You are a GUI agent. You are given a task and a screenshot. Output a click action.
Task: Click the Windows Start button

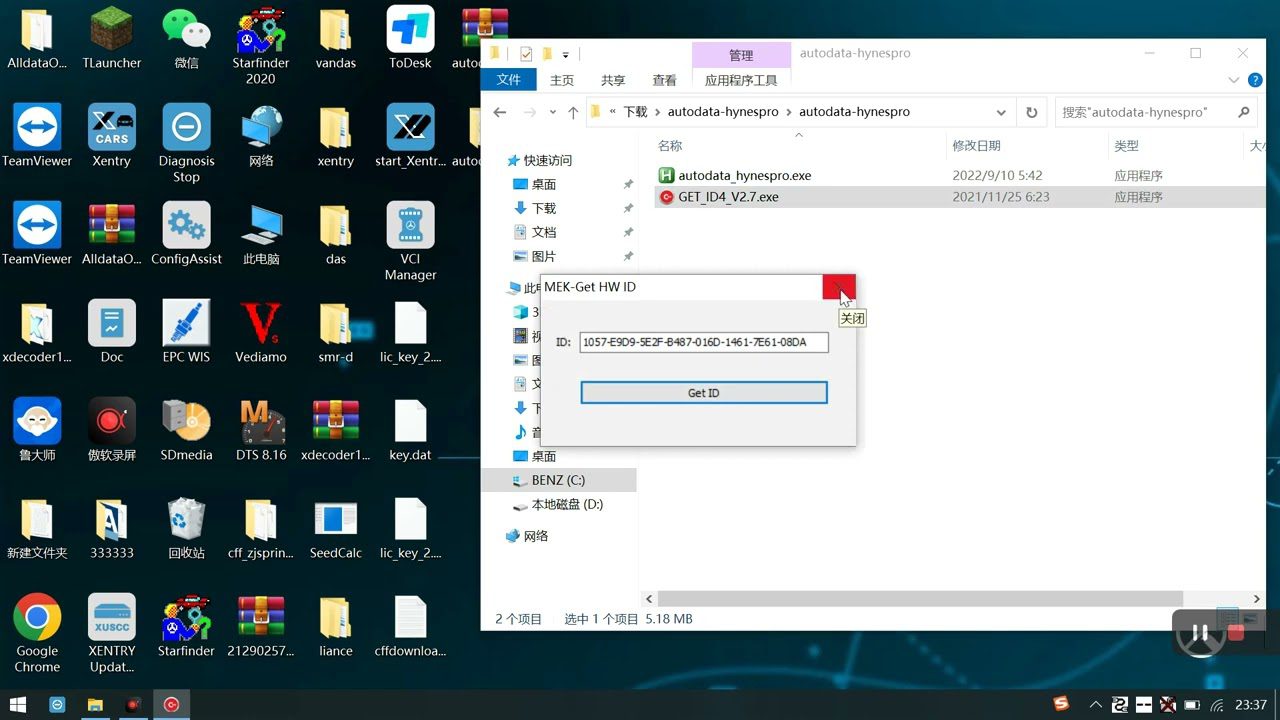pyautogui.click(x=18, y=704)
